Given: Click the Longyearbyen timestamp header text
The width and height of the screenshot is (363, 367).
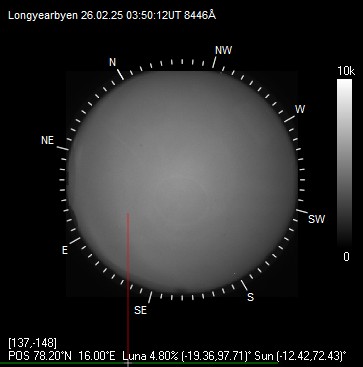Looking at the screenshot, I should [x=112, y=16].
